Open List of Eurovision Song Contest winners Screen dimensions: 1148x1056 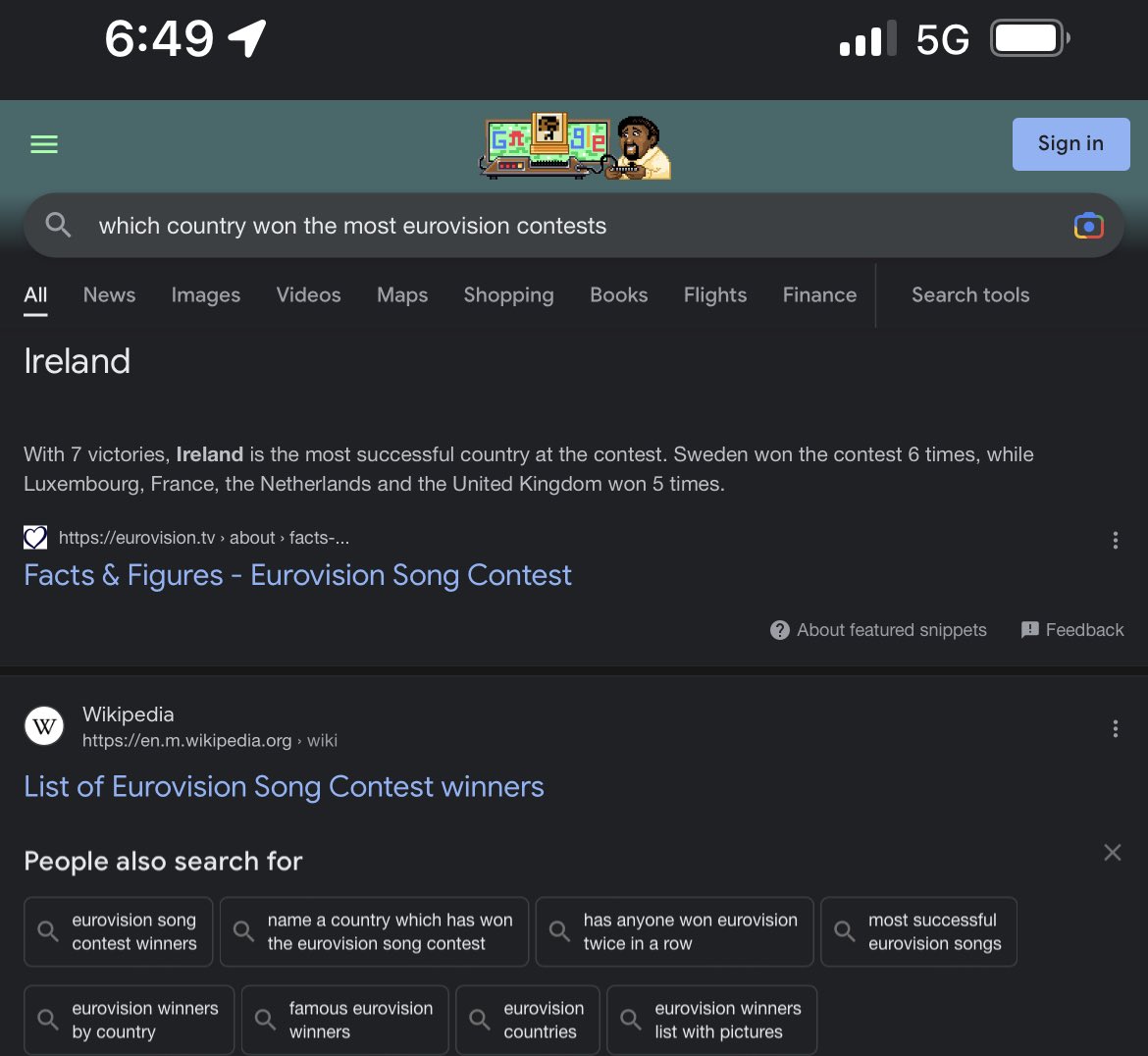point(284,786)
